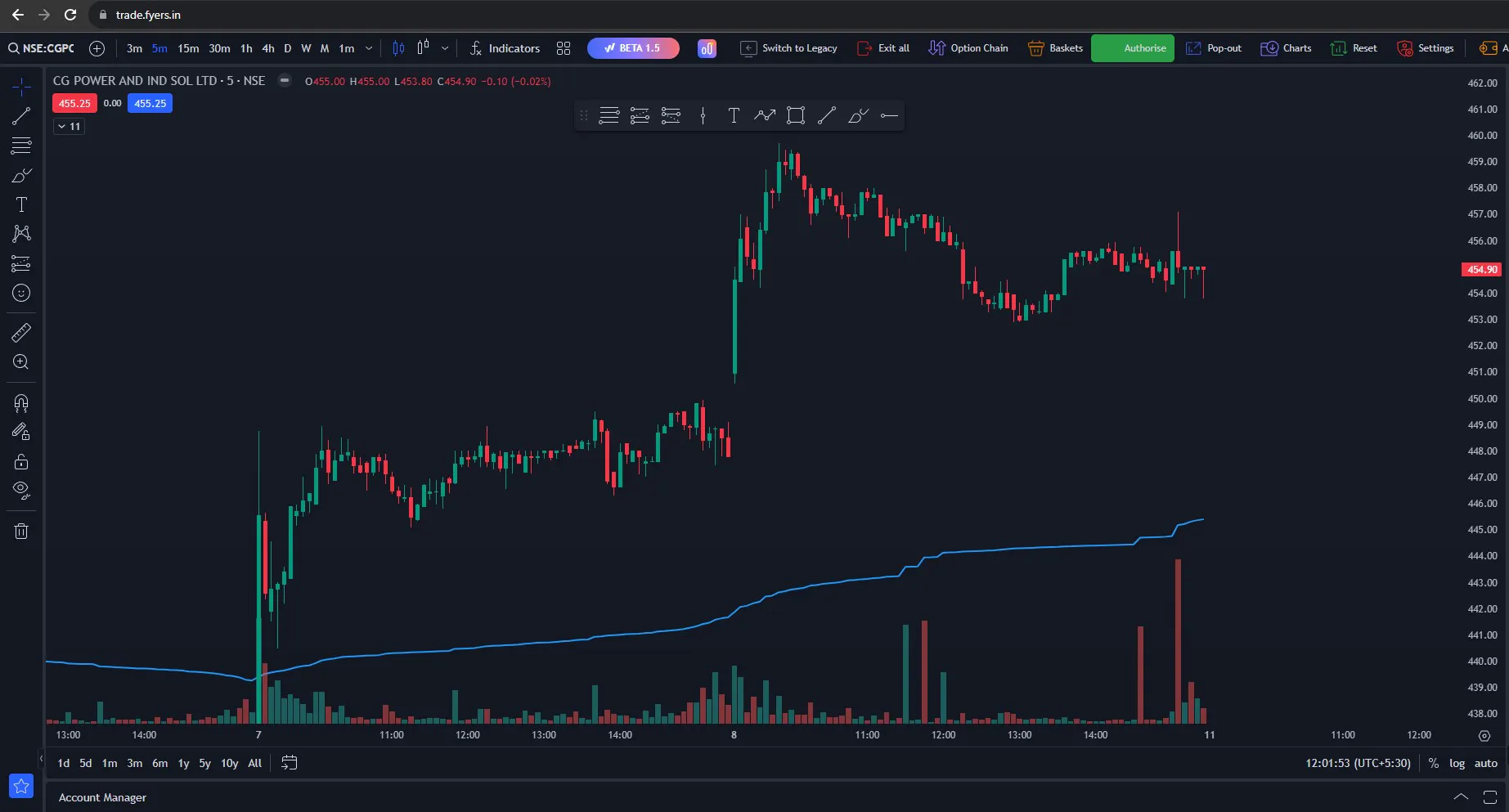Image resolution: width=1509 pixels, height=812 pixels.
Task: Toggle magnet mode for drawings
Action: (x=21, y=402)
